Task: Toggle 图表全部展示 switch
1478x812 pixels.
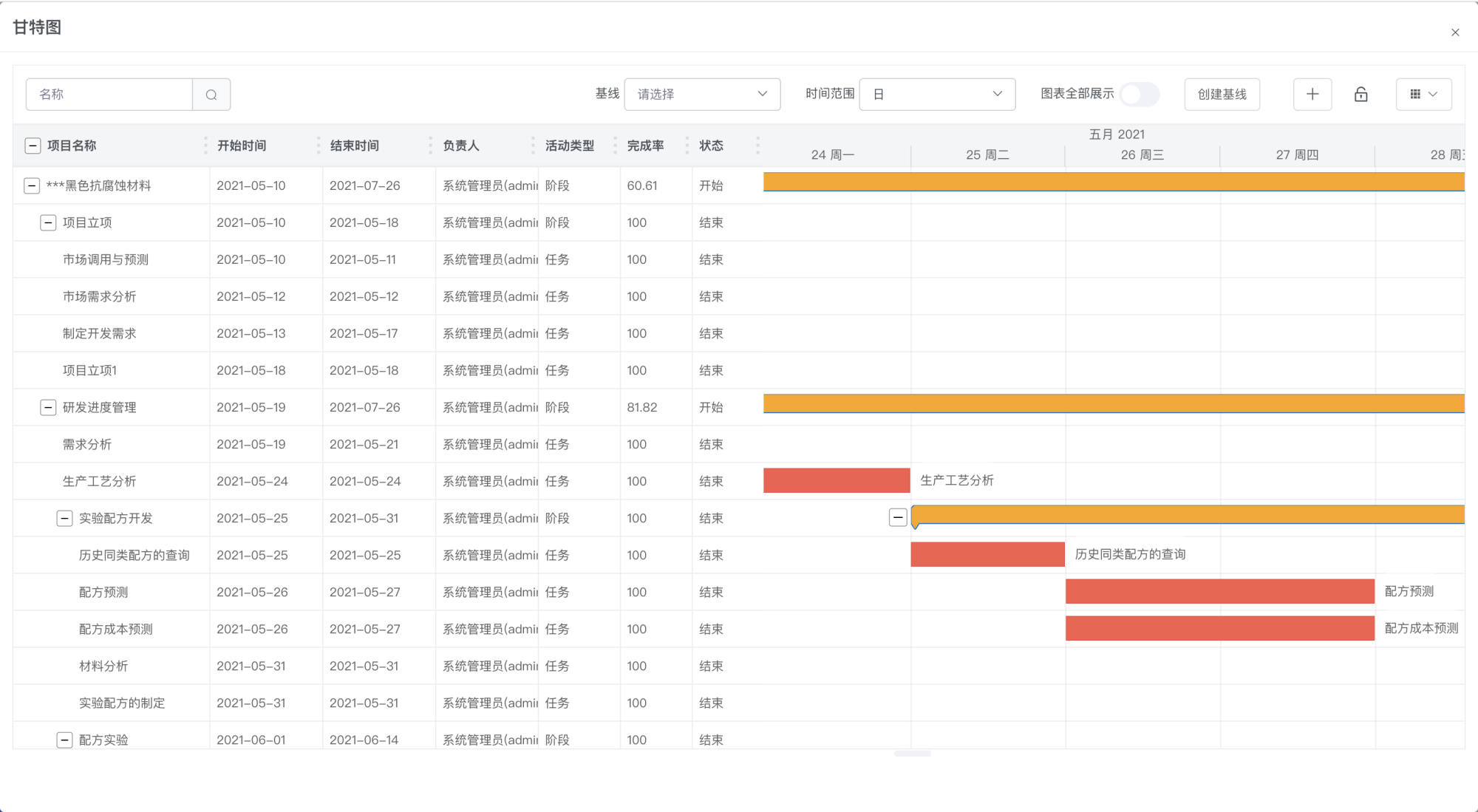Action: point(1139,95)
